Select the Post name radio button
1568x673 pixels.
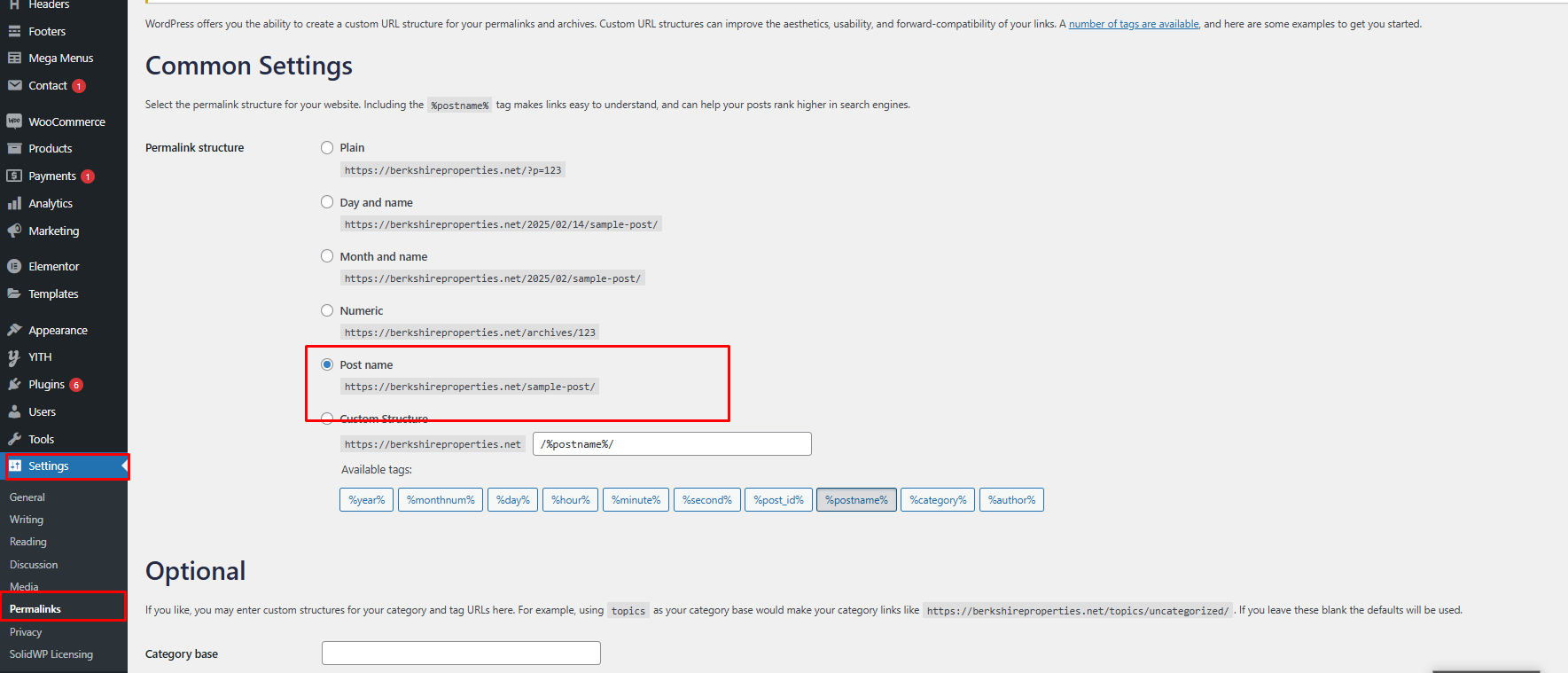pos(327,364)
